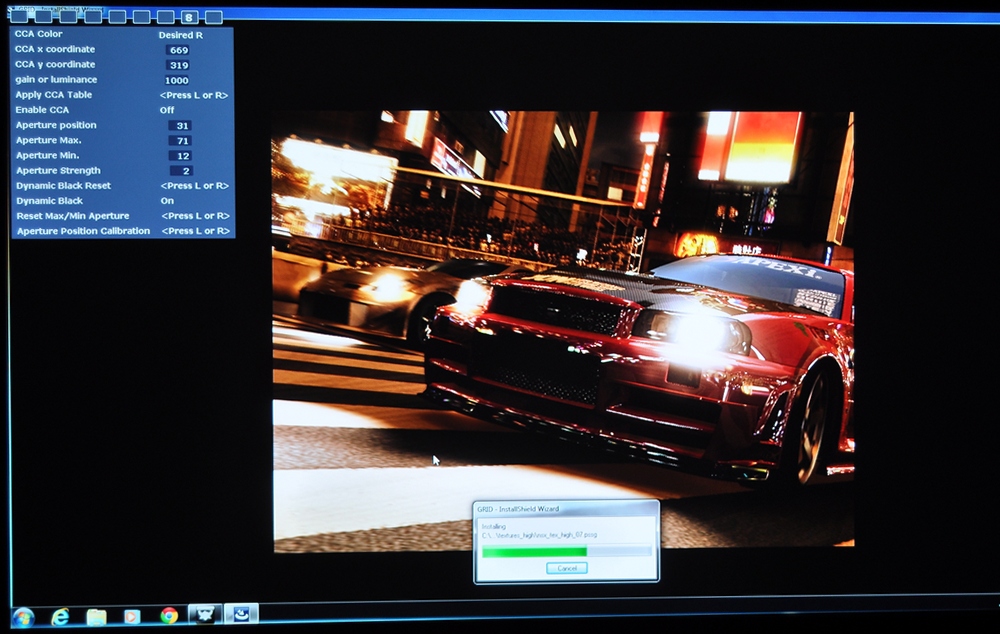Click the Aperture position value 31

[181, 126]
